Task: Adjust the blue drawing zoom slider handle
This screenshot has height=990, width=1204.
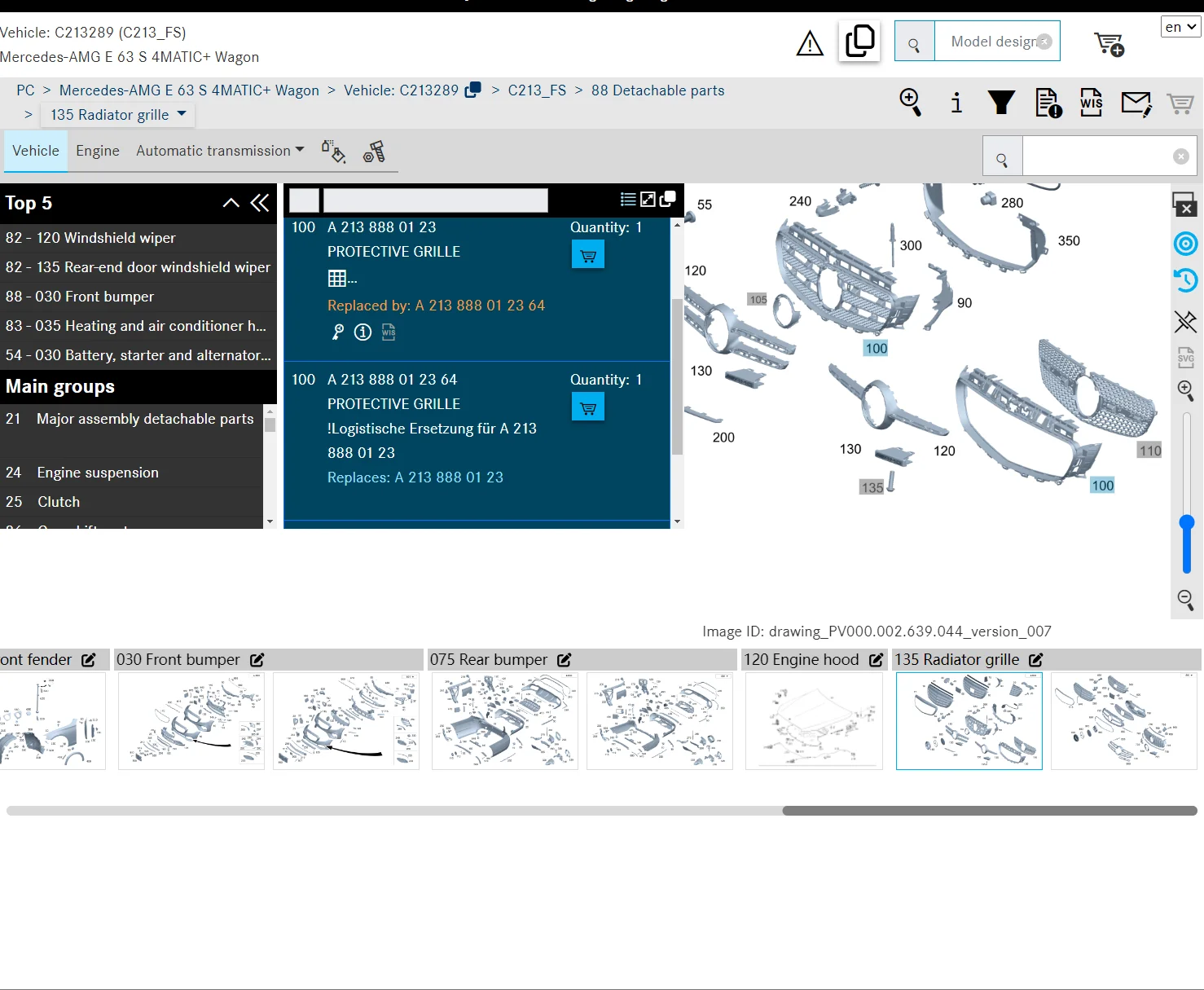Action: 1187,523
